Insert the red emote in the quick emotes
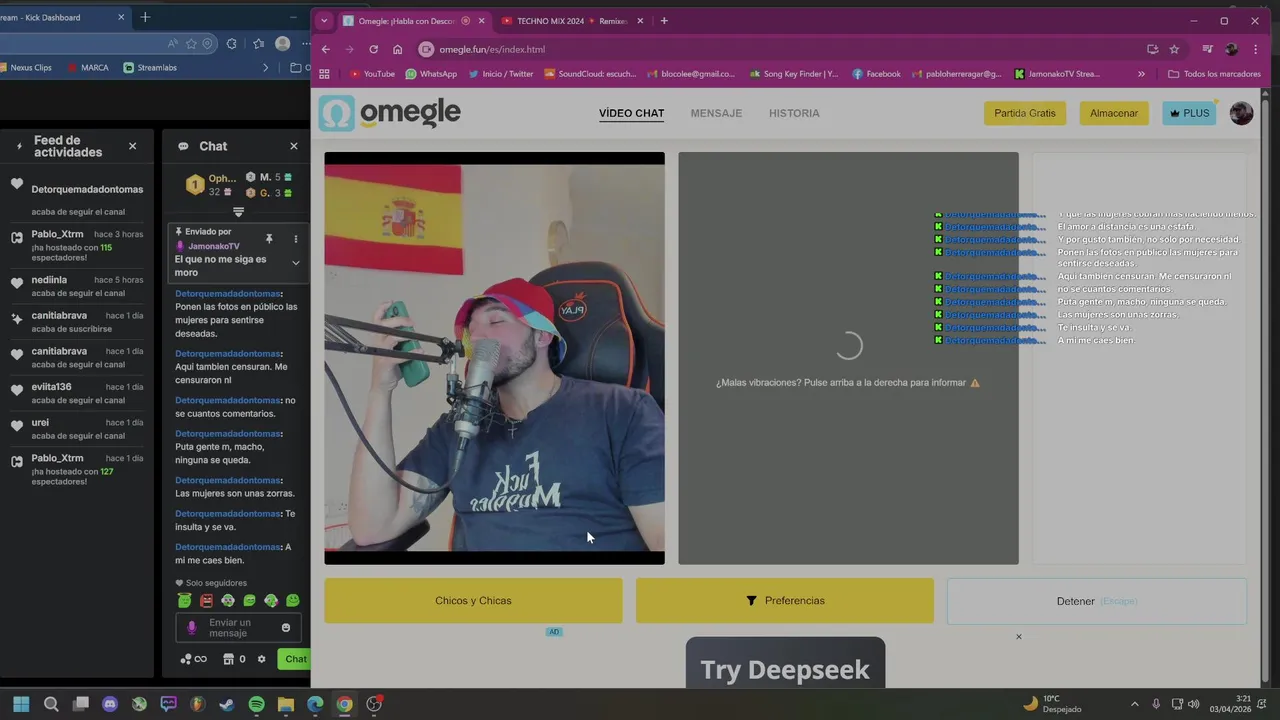Image resolution: width=1280 pixels, height=720 pixels. click(x=206, y=600)
